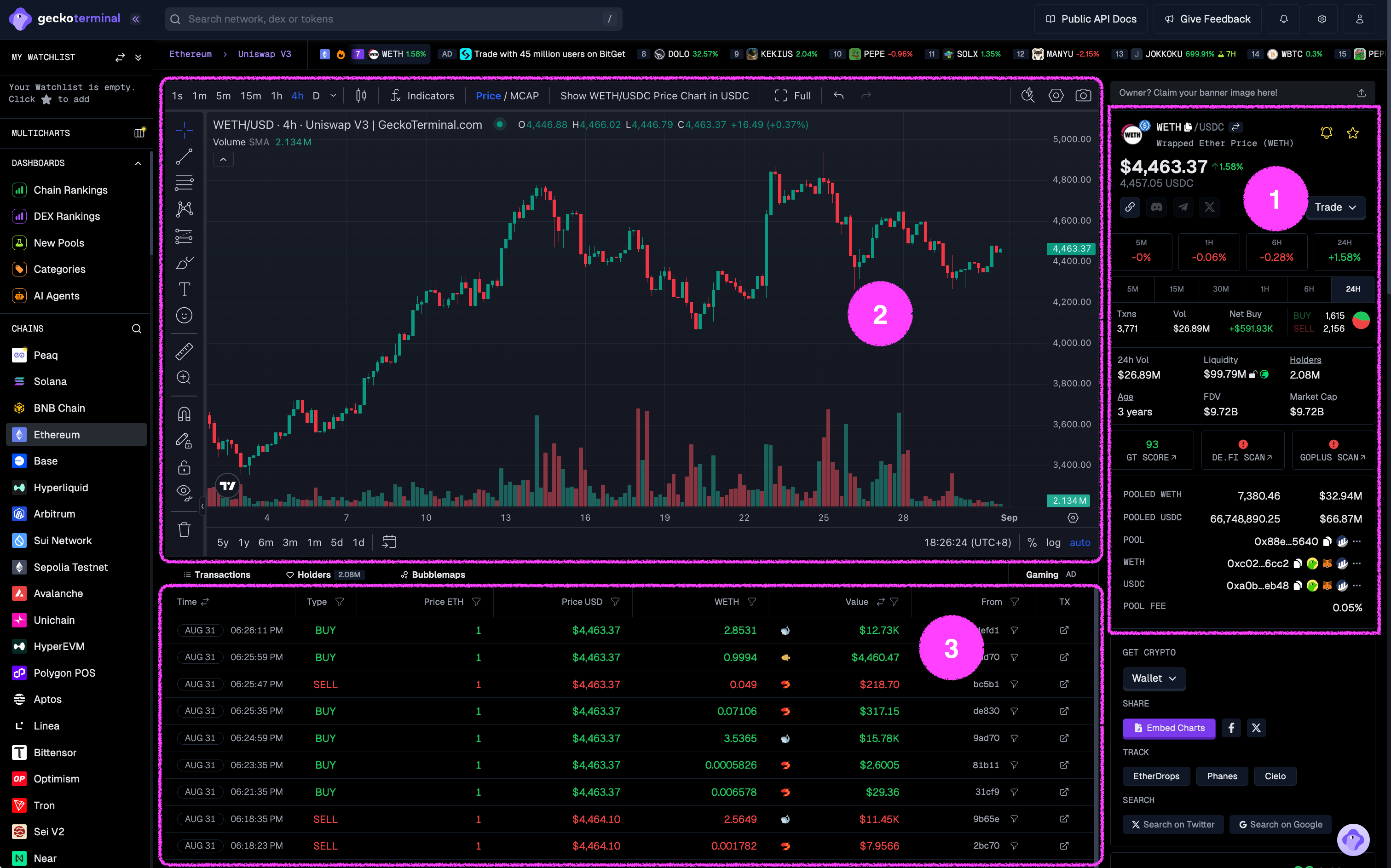
Task: Expand more time intervals dropdown
Action: 333,96
